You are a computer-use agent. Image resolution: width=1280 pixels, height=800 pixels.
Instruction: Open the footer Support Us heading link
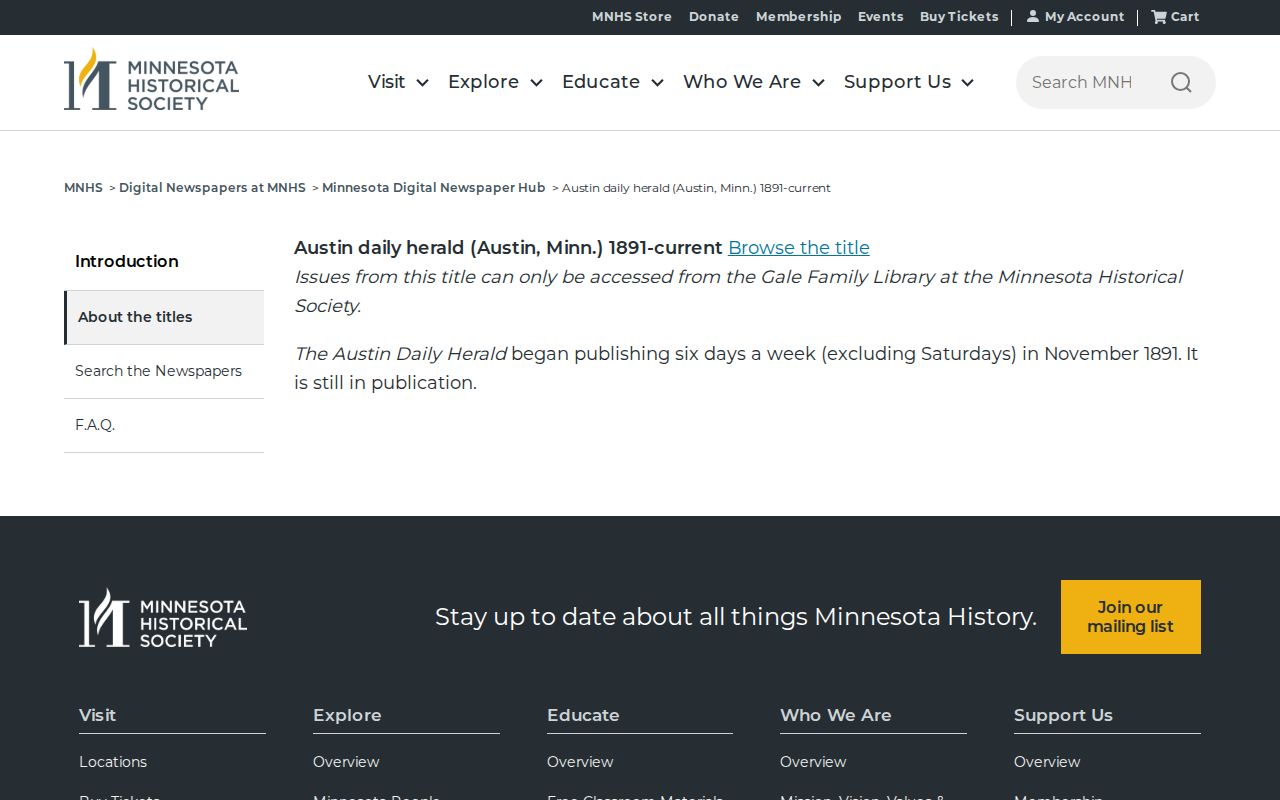[x=1063, y=715]
